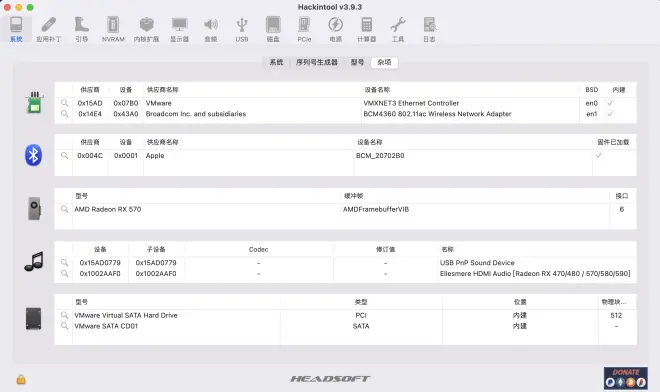The height and width of the screenshot is (392, 660).
Task: Toggle the 内建 checkbox for en0
Action: (609, 103)
